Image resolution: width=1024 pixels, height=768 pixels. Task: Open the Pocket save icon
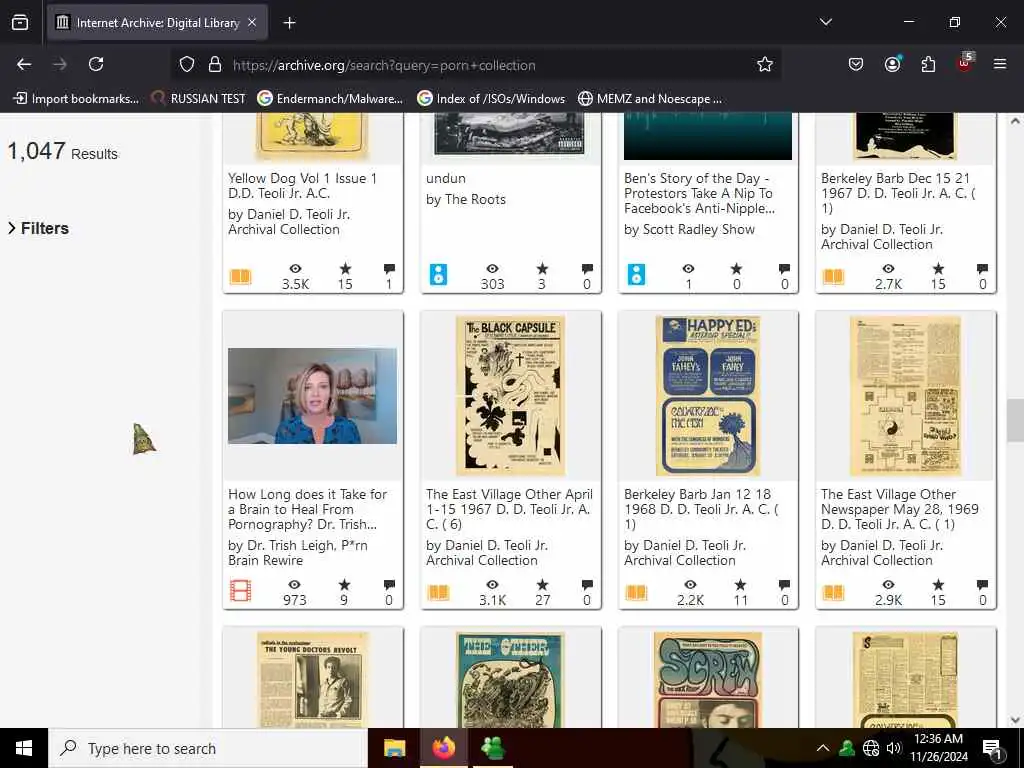856,64
